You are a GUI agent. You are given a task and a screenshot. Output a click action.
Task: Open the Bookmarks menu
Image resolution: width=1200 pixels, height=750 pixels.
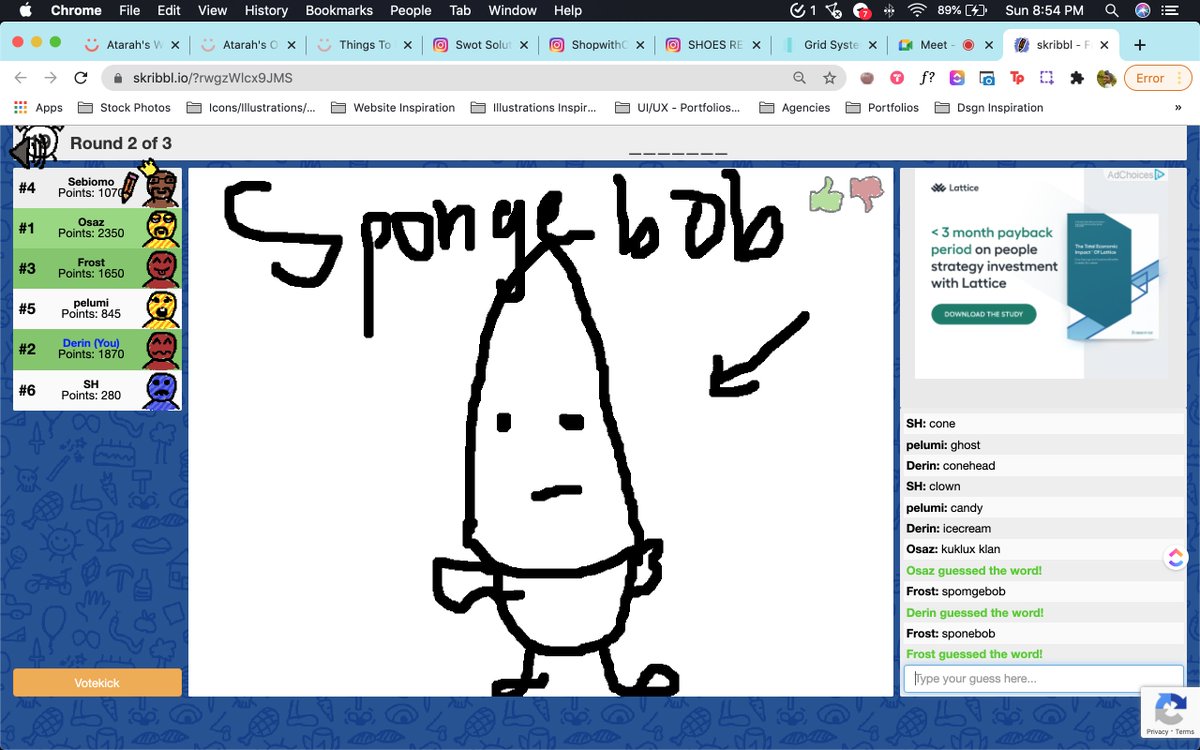pyautogui.click(x=339, y=10)
